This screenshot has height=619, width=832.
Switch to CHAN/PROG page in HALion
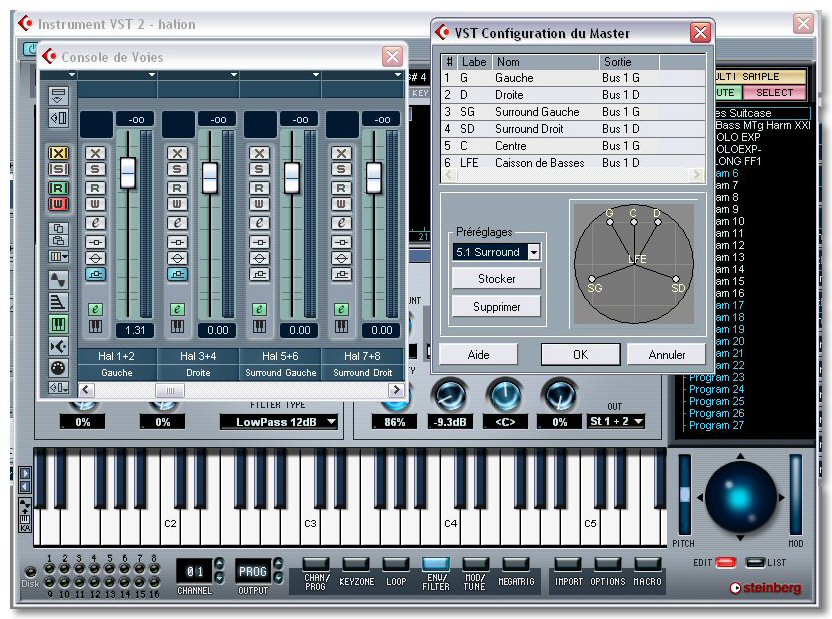point(316,564)
